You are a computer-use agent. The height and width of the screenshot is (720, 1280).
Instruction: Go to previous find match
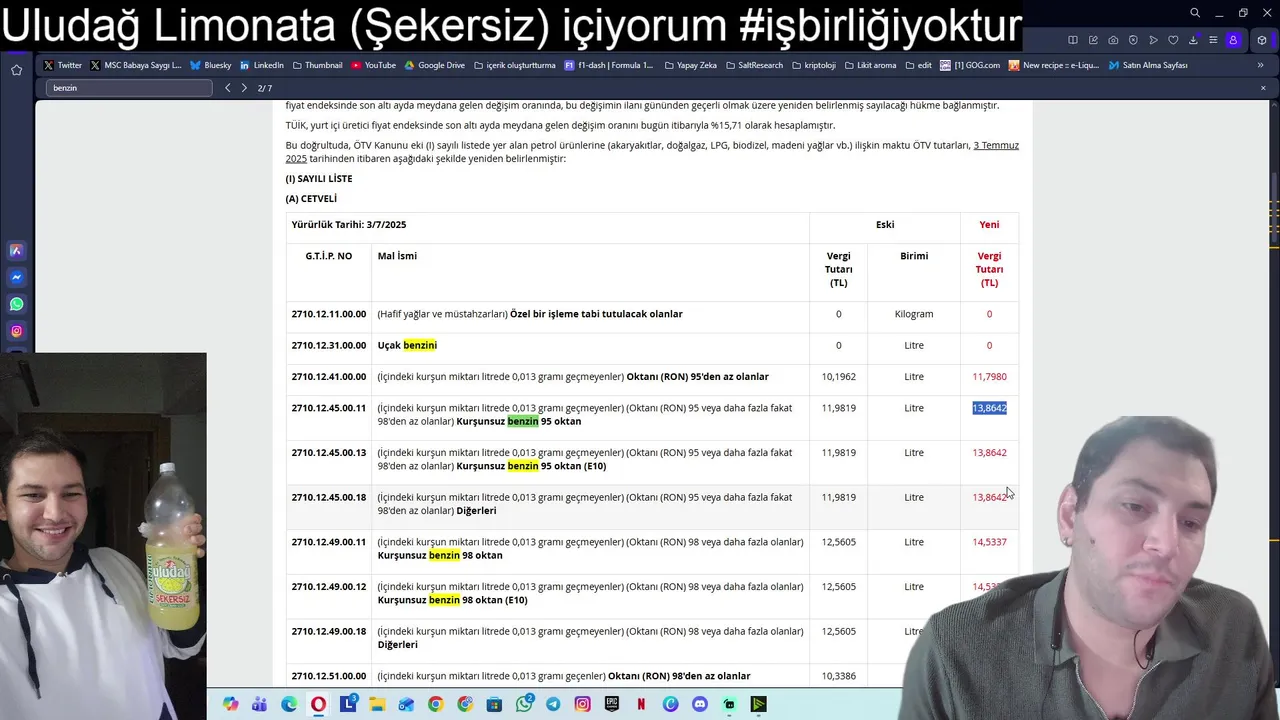[228, 88]
